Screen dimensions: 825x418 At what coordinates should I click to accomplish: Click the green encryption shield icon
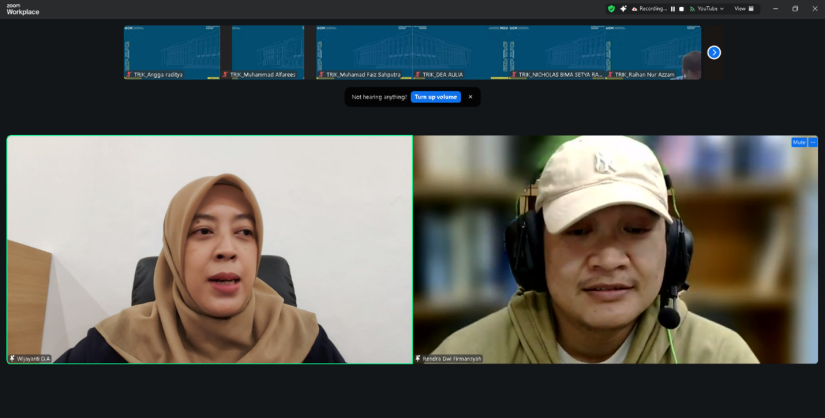[x=611, y=9]
